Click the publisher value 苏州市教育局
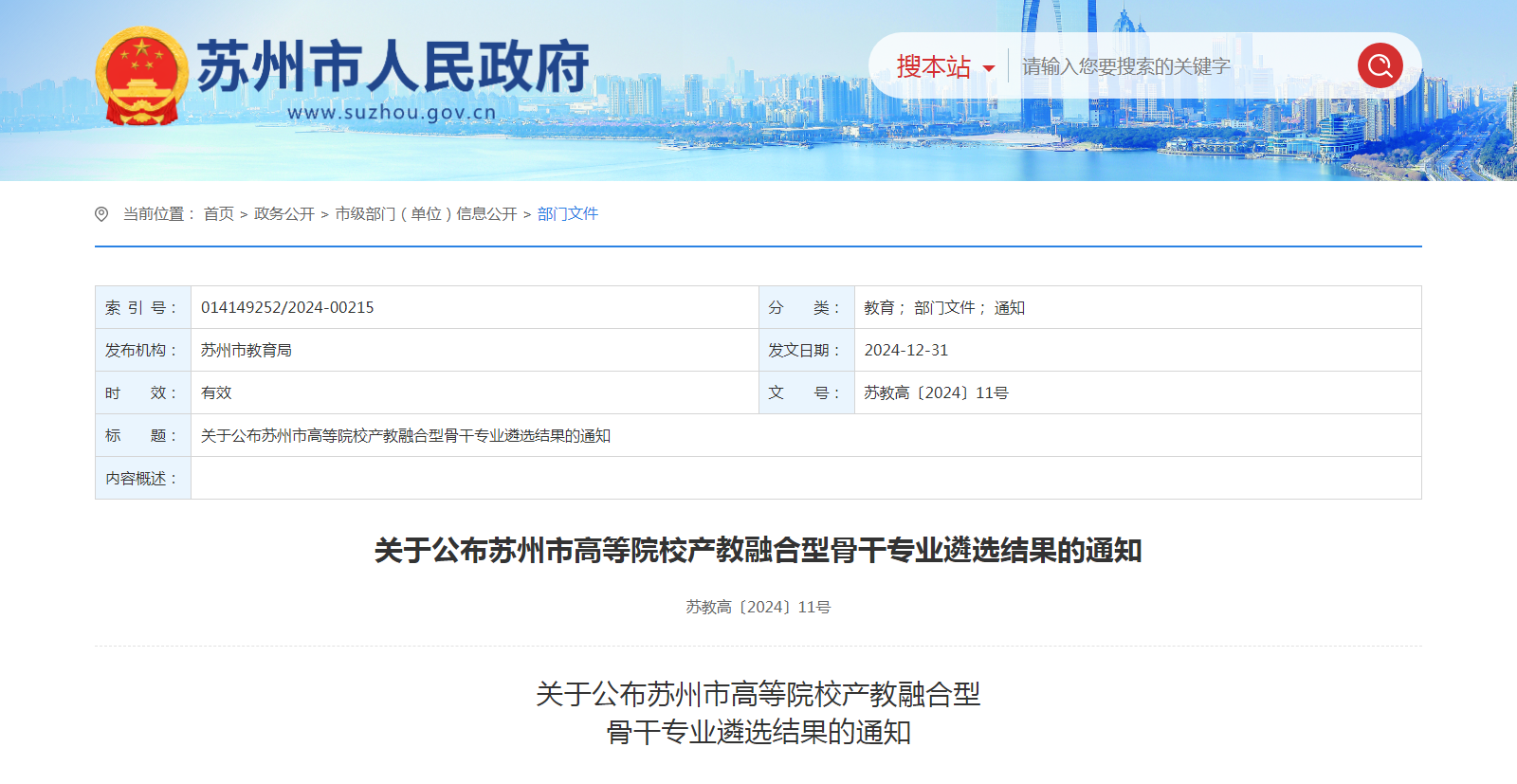Viewport: 1517px width, 784px height. click(246, 350)
